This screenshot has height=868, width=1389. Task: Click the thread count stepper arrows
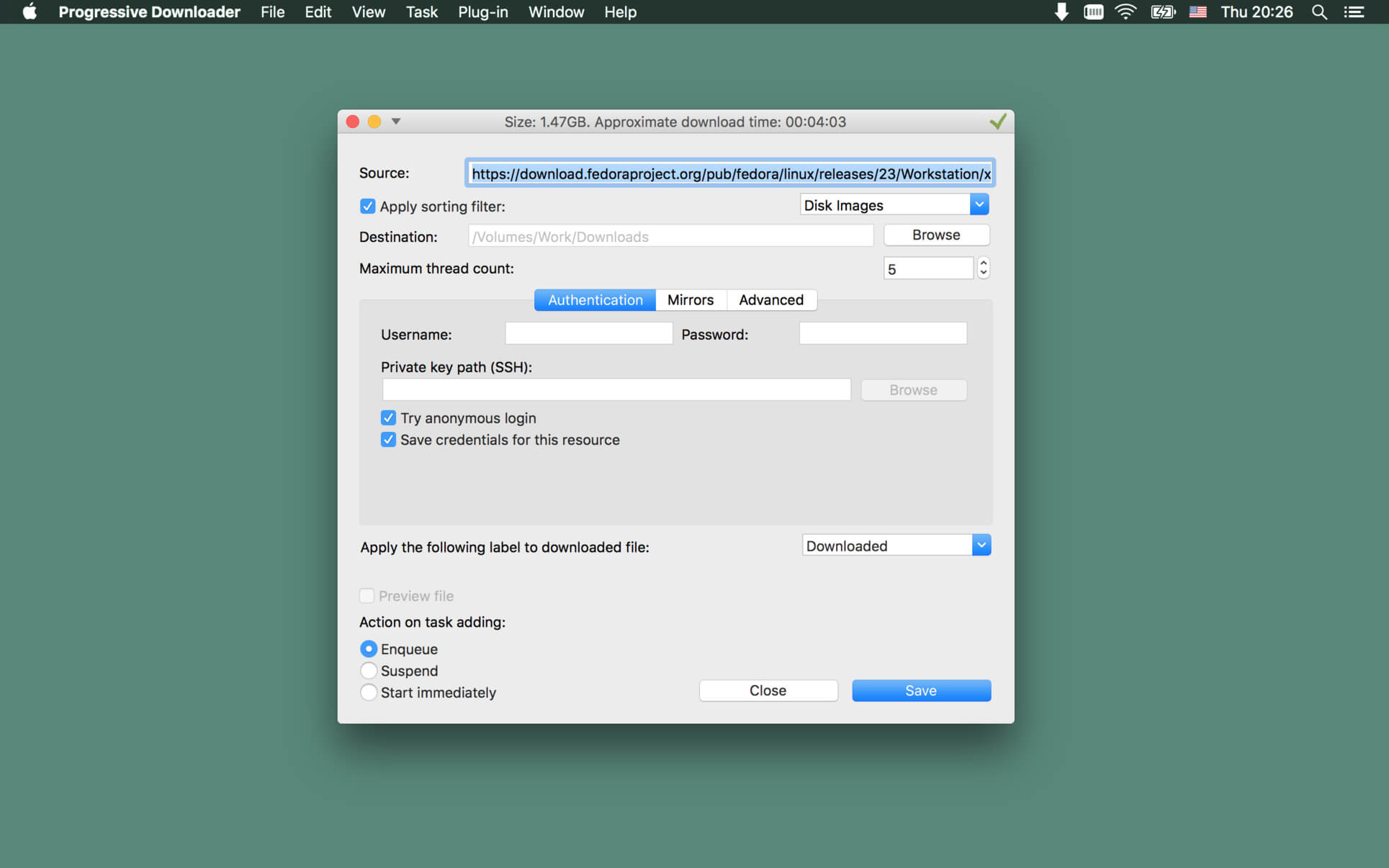(x=984, y=268)
